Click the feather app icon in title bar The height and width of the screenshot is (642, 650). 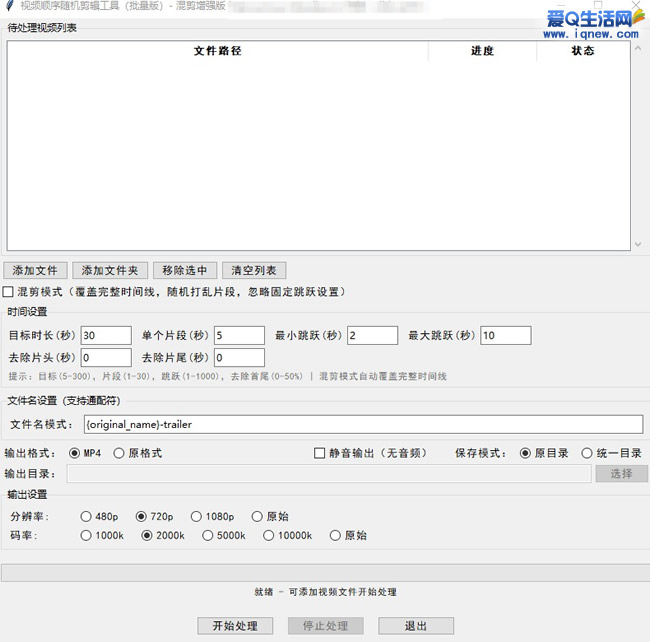pos(10,6)
